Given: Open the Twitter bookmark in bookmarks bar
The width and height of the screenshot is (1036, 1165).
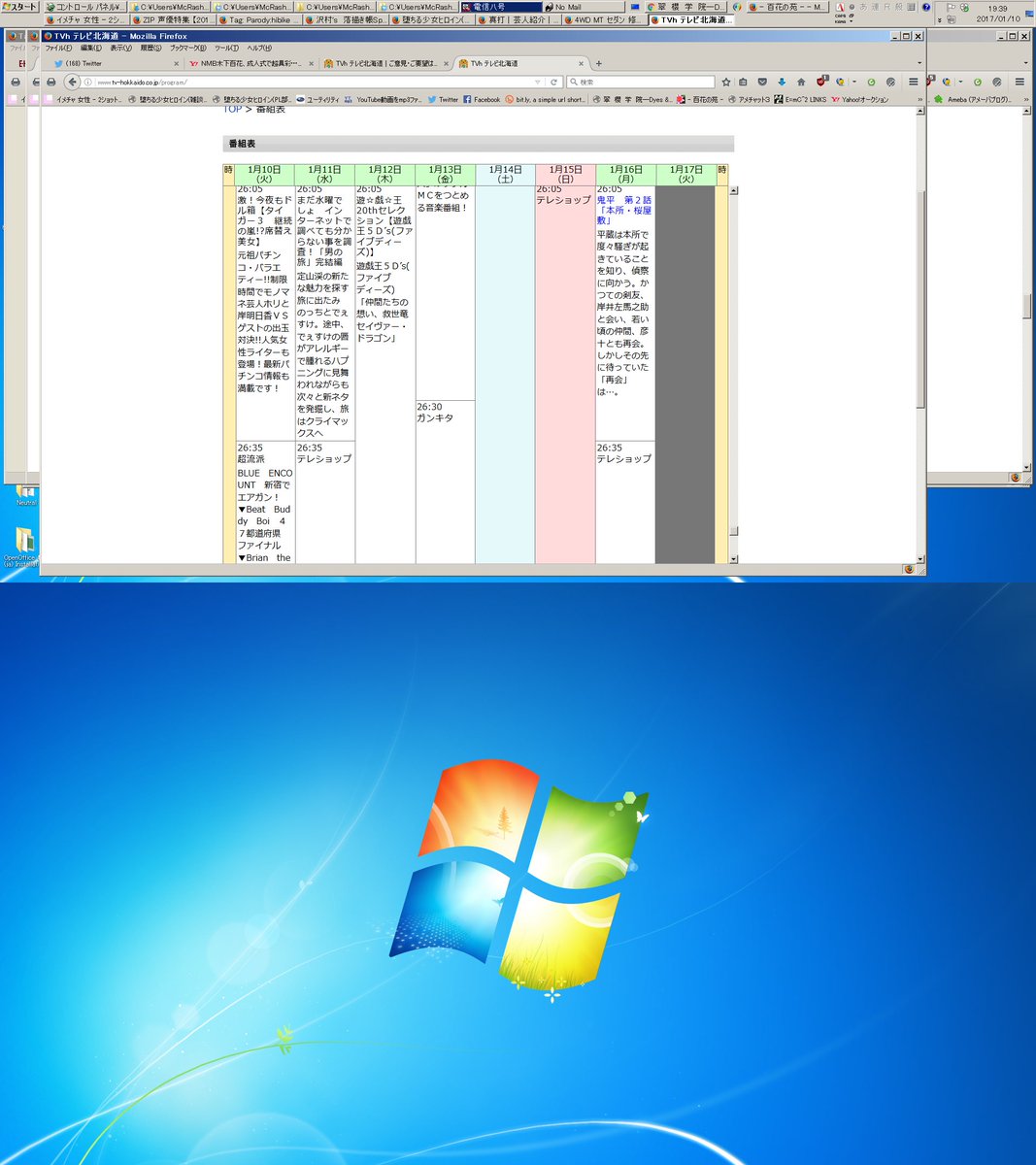Looking at the screenshot, I should tap(442, 99).
